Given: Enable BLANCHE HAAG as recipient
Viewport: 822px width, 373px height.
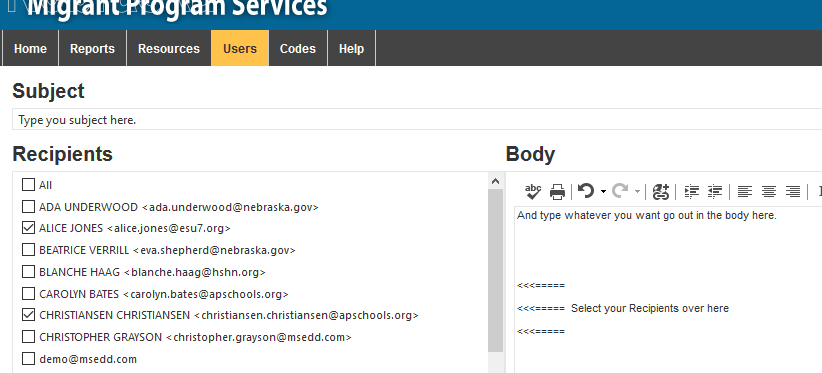Looking at the screenshot, I should (x=28, y=271).
